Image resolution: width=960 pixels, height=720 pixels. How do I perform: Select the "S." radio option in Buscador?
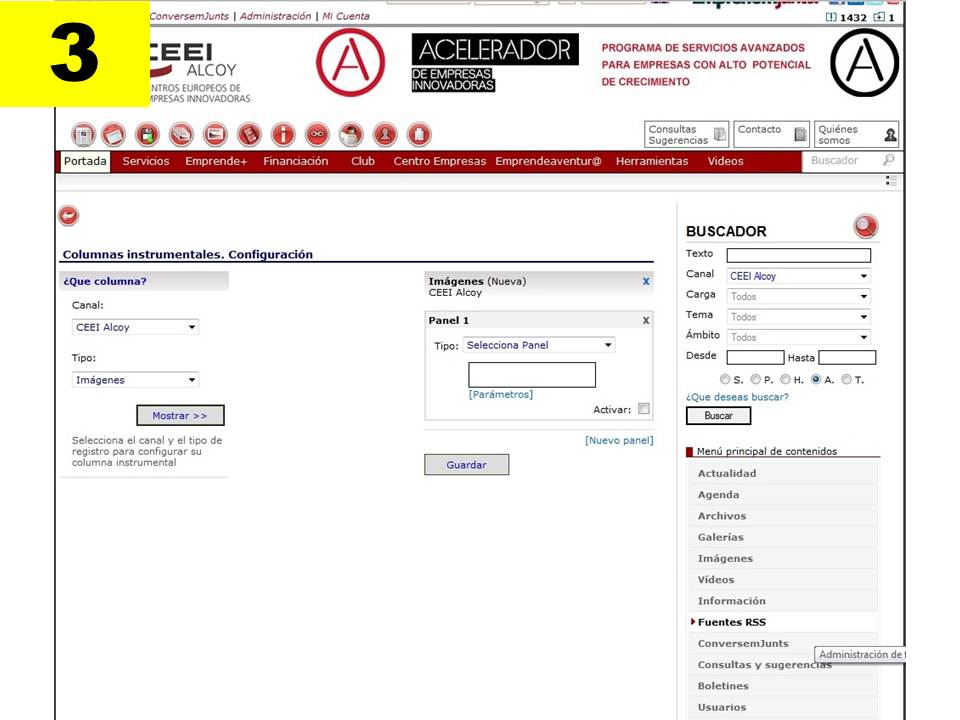[x=726, y=380]
